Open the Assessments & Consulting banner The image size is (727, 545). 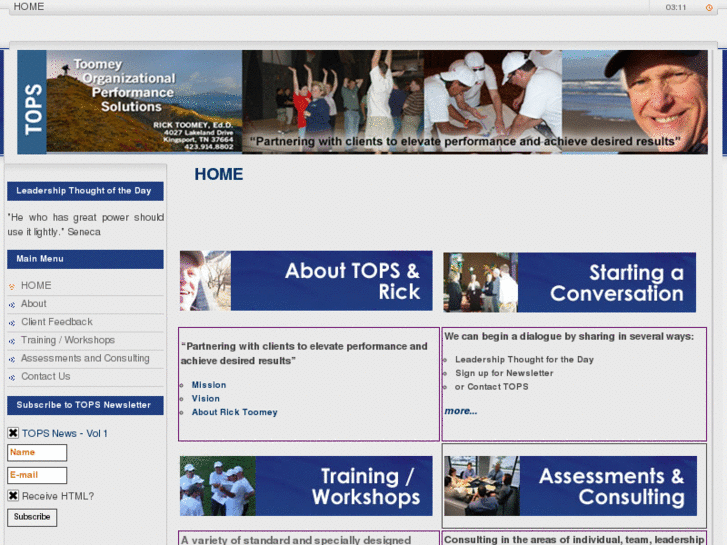(x=570, y=486)
